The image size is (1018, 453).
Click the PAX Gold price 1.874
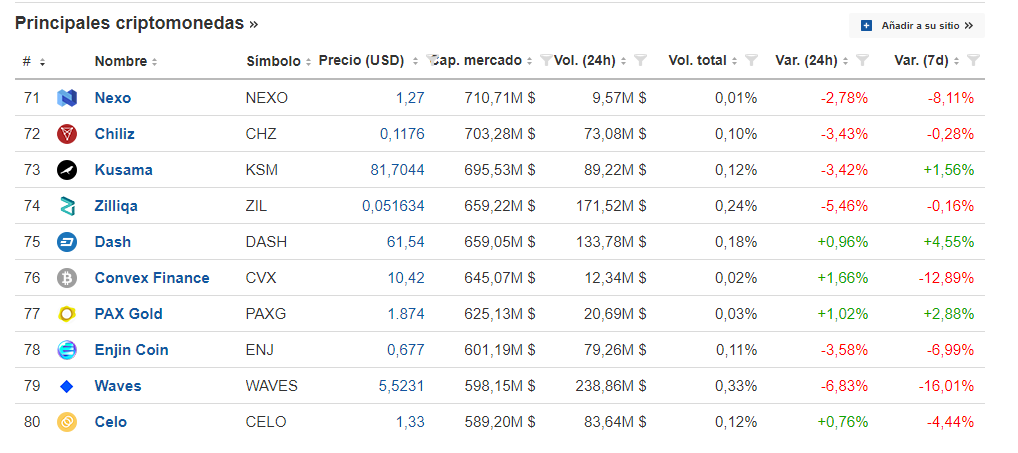406,314
